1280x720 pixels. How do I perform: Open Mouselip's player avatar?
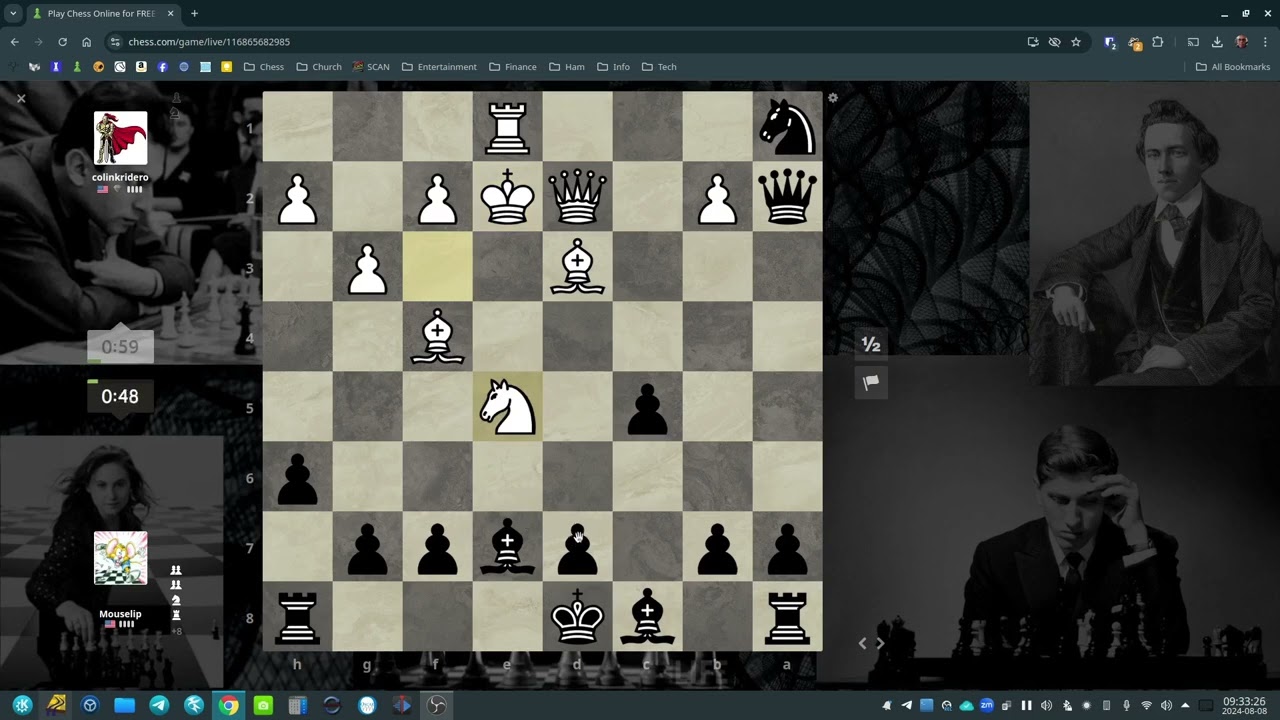tap(120, 558)
